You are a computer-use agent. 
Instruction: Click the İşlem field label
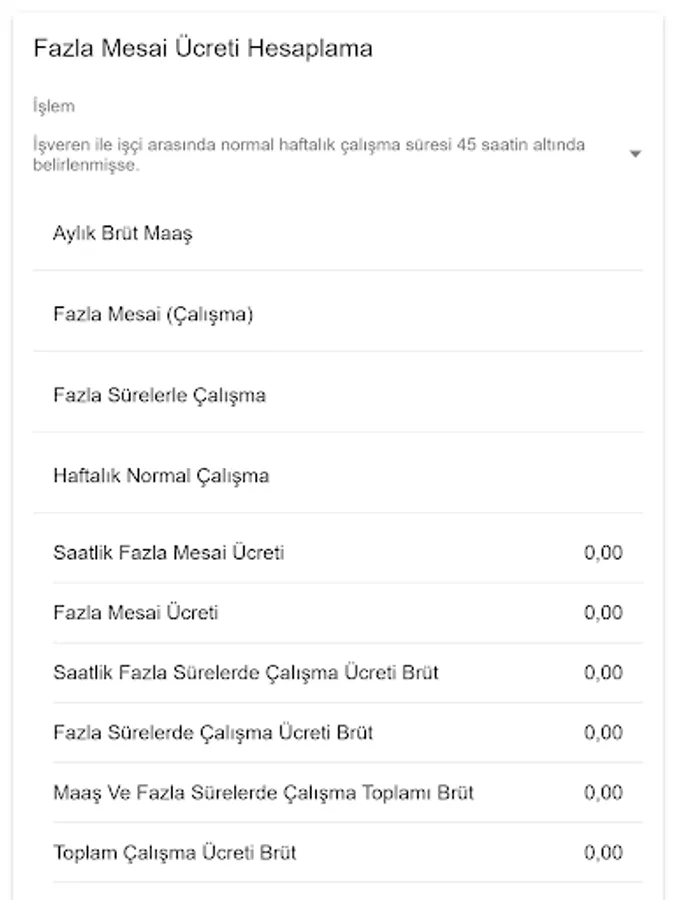[x=53, y=107]
